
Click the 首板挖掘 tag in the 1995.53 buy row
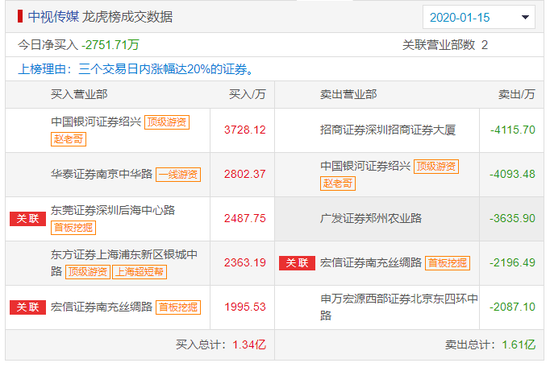(x=178, y=307)
